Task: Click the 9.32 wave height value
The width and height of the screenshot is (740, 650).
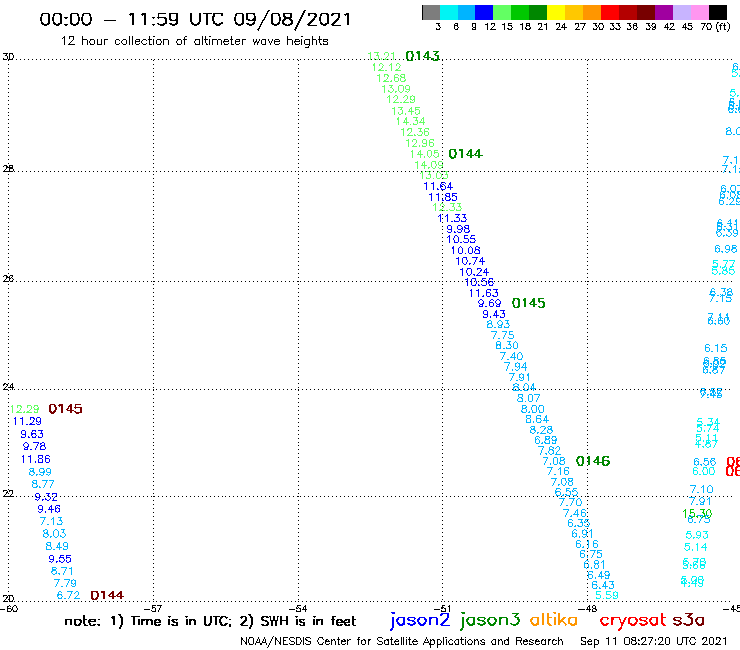Action: tap(46, 497)
